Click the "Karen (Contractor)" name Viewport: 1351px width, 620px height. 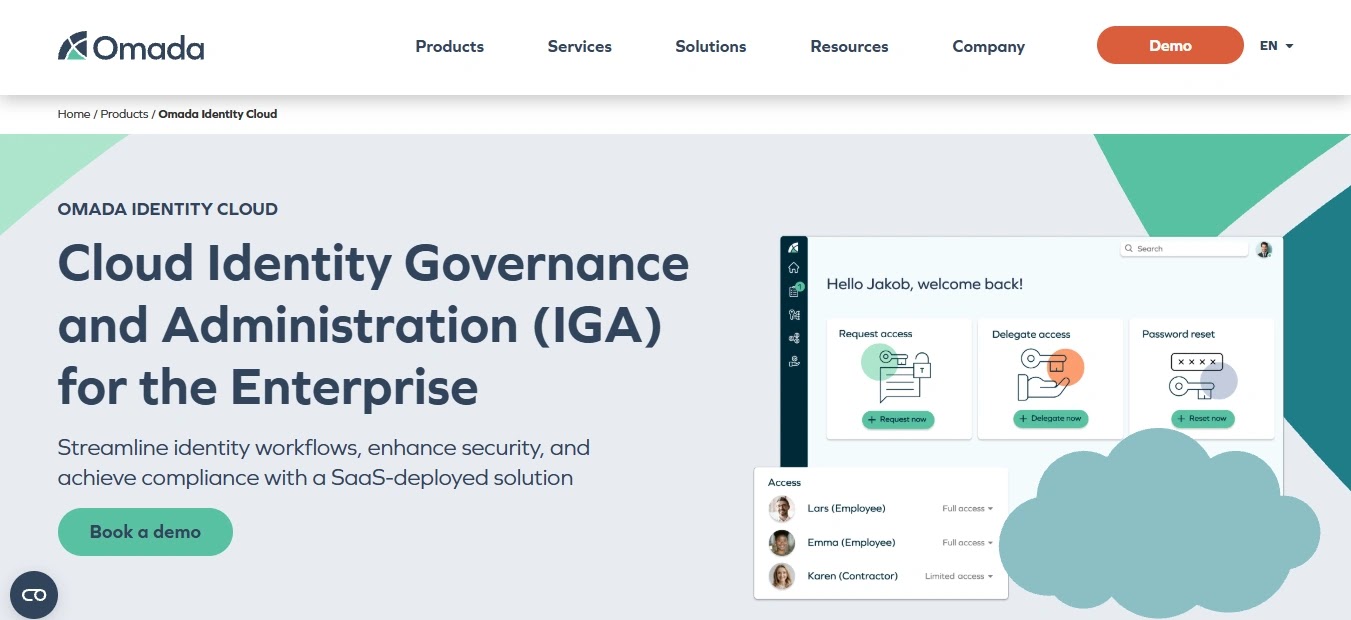pyautogui.click(x=852, y=577)
